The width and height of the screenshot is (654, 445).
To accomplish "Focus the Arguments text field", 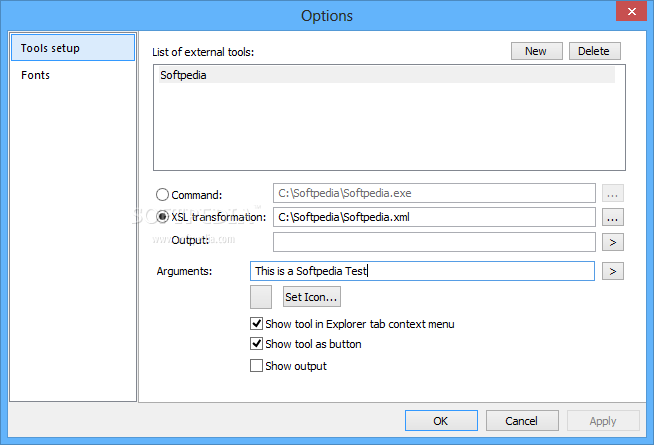I will (422, 271).
